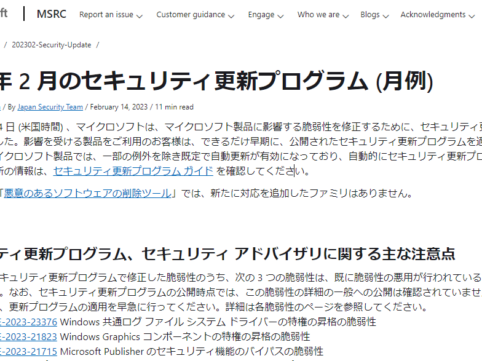Open the Acknowledgments menu

(437, 15)
